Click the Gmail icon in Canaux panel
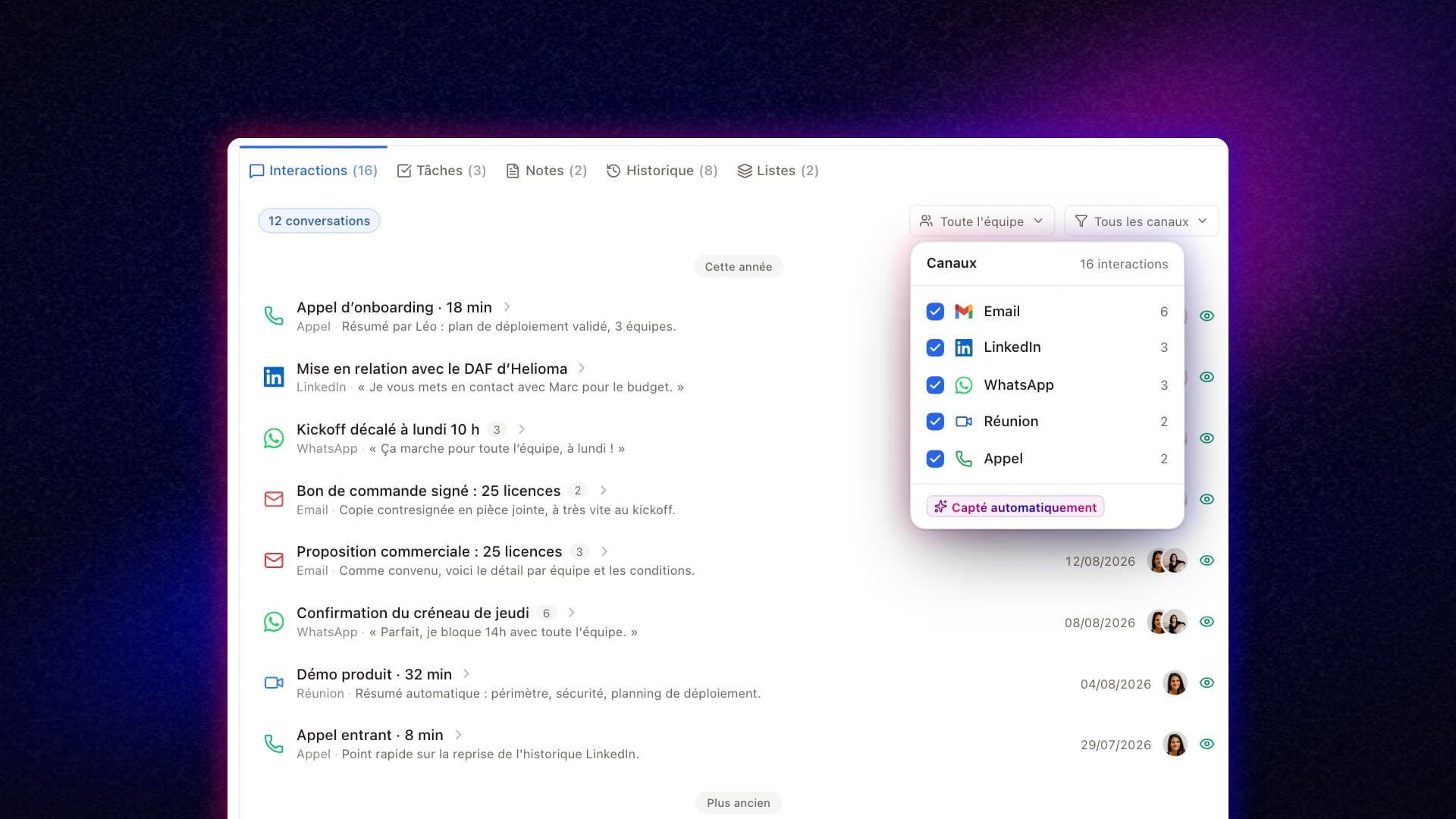This screenshot has width=1456, height=819. 964,312
